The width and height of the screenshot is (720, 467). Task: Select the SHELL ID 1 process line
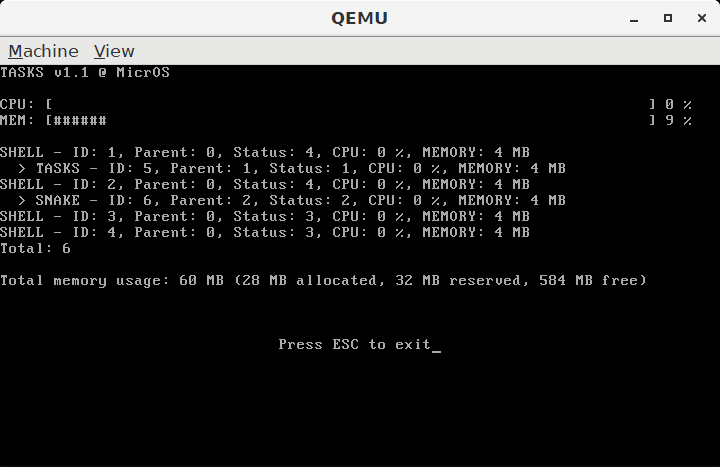pyautogui.click(x=265, y=152)
